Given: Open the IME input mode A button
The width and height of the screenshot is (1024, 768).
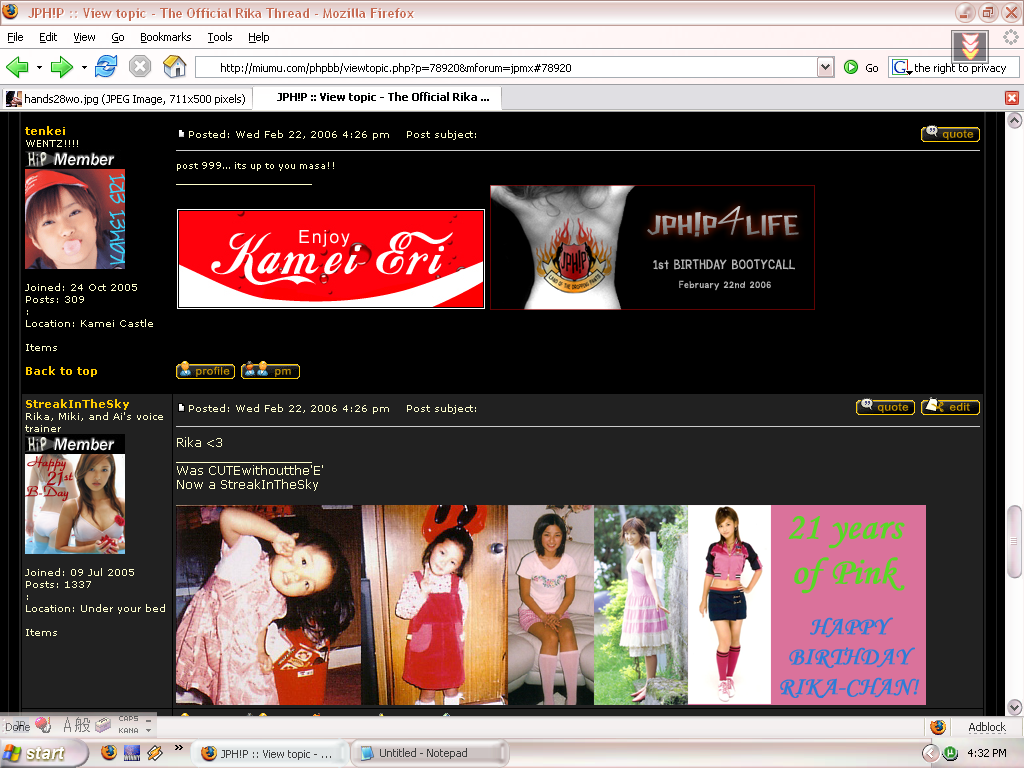Looking at the screenshot, I should coord(67,724).
